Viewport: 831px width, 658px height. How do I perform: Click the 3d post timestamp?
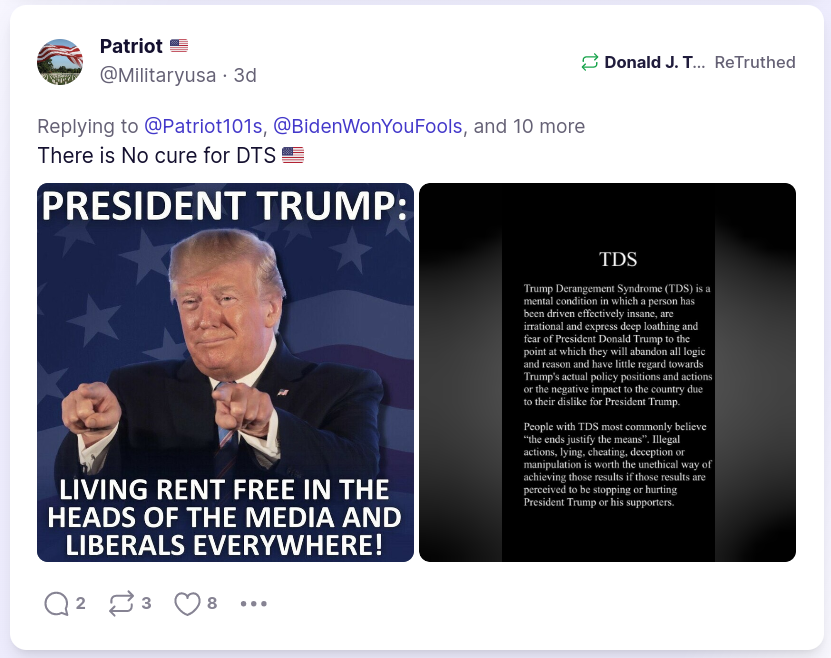pyautogui.click(x=245, y=75)
